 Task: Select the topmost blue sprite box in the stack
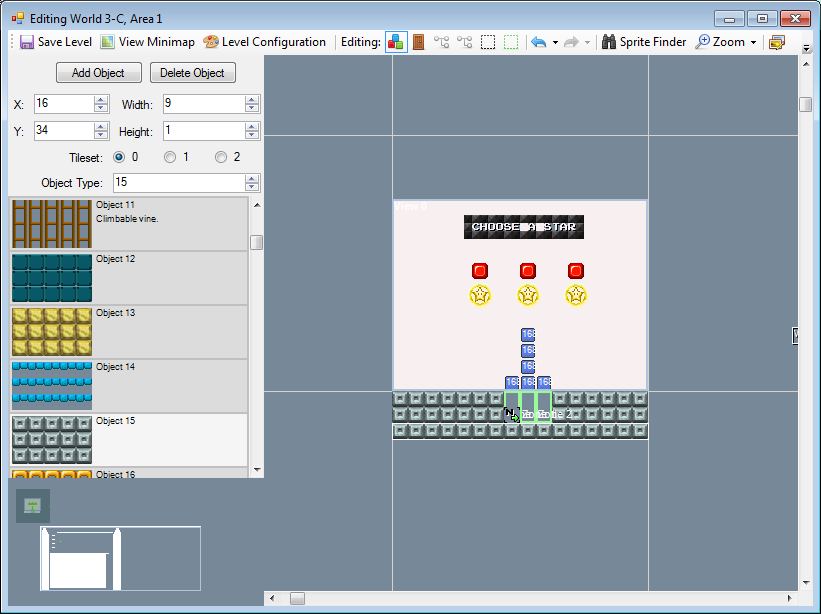528,334
